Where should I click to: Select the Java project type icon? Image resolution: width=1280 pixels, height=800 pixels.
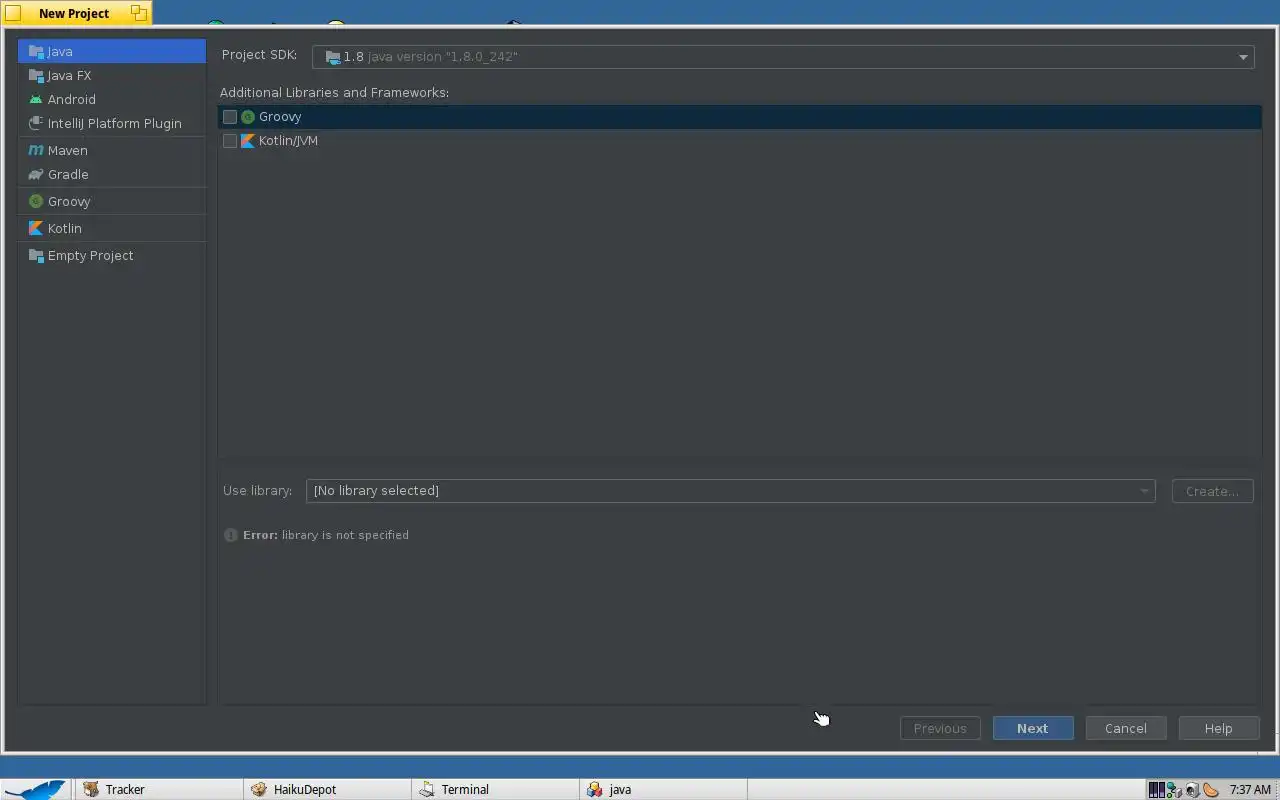36,51
